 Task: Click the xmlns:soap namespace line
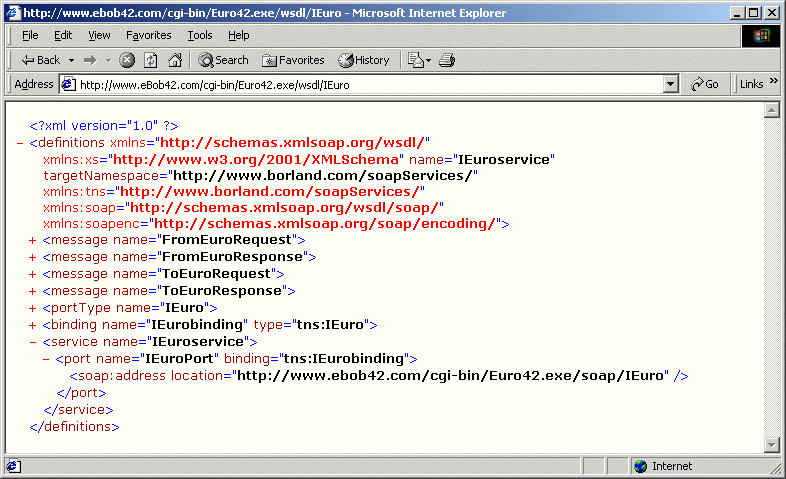[x=244, y=208]
